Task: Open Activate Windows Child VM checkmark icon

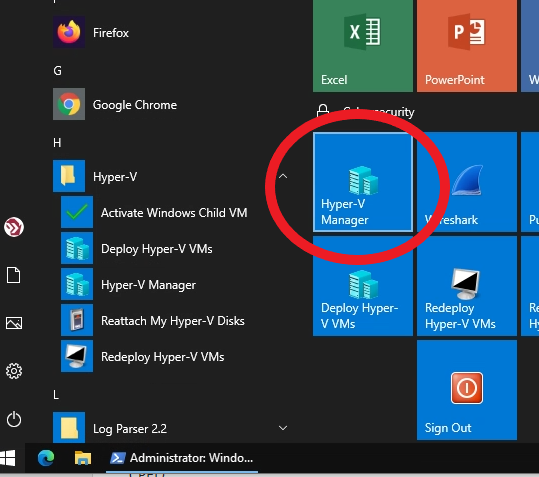Action: (x=77, y=212)
